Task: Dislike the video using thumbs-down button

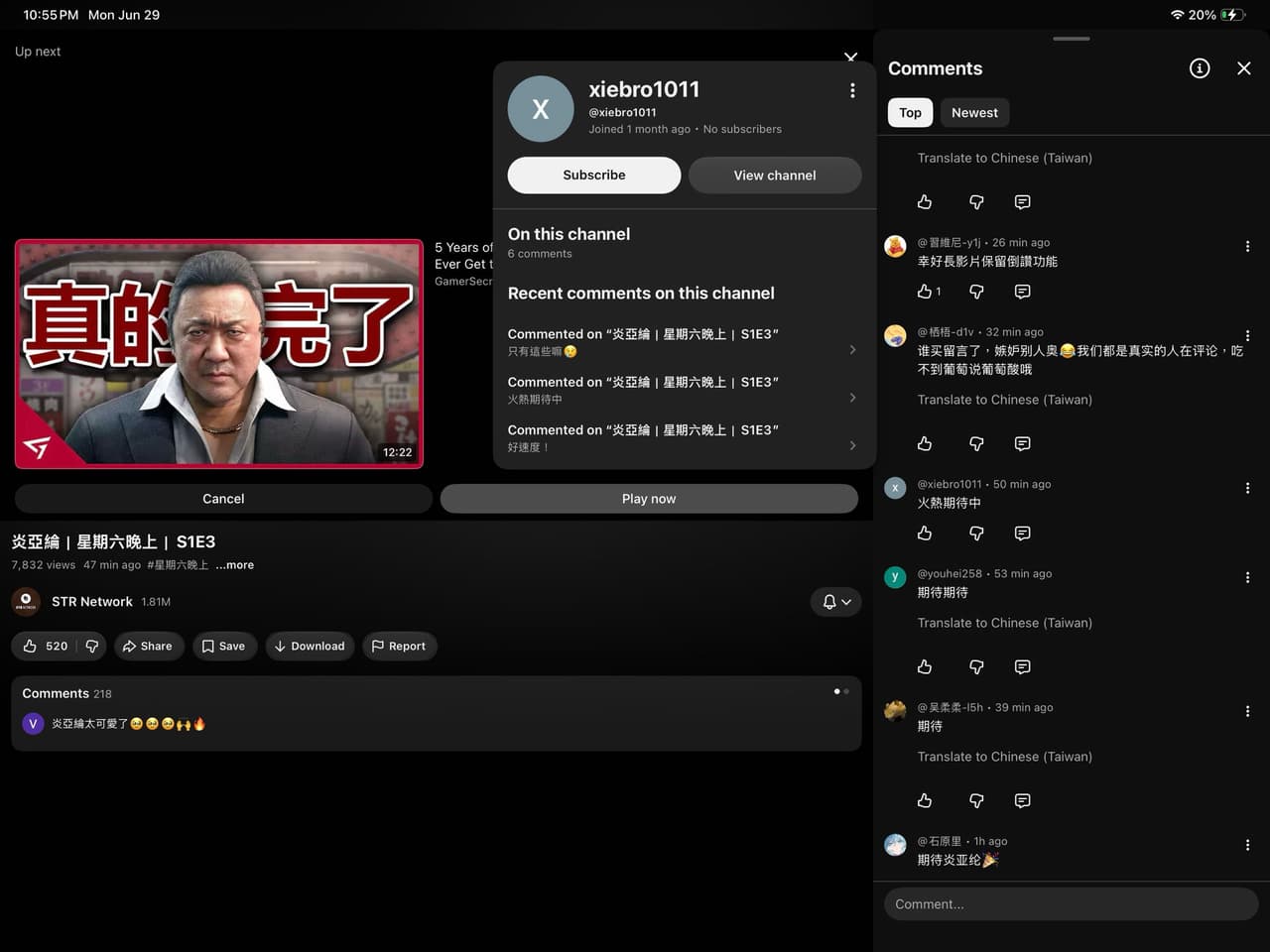Action: (92, 647)
